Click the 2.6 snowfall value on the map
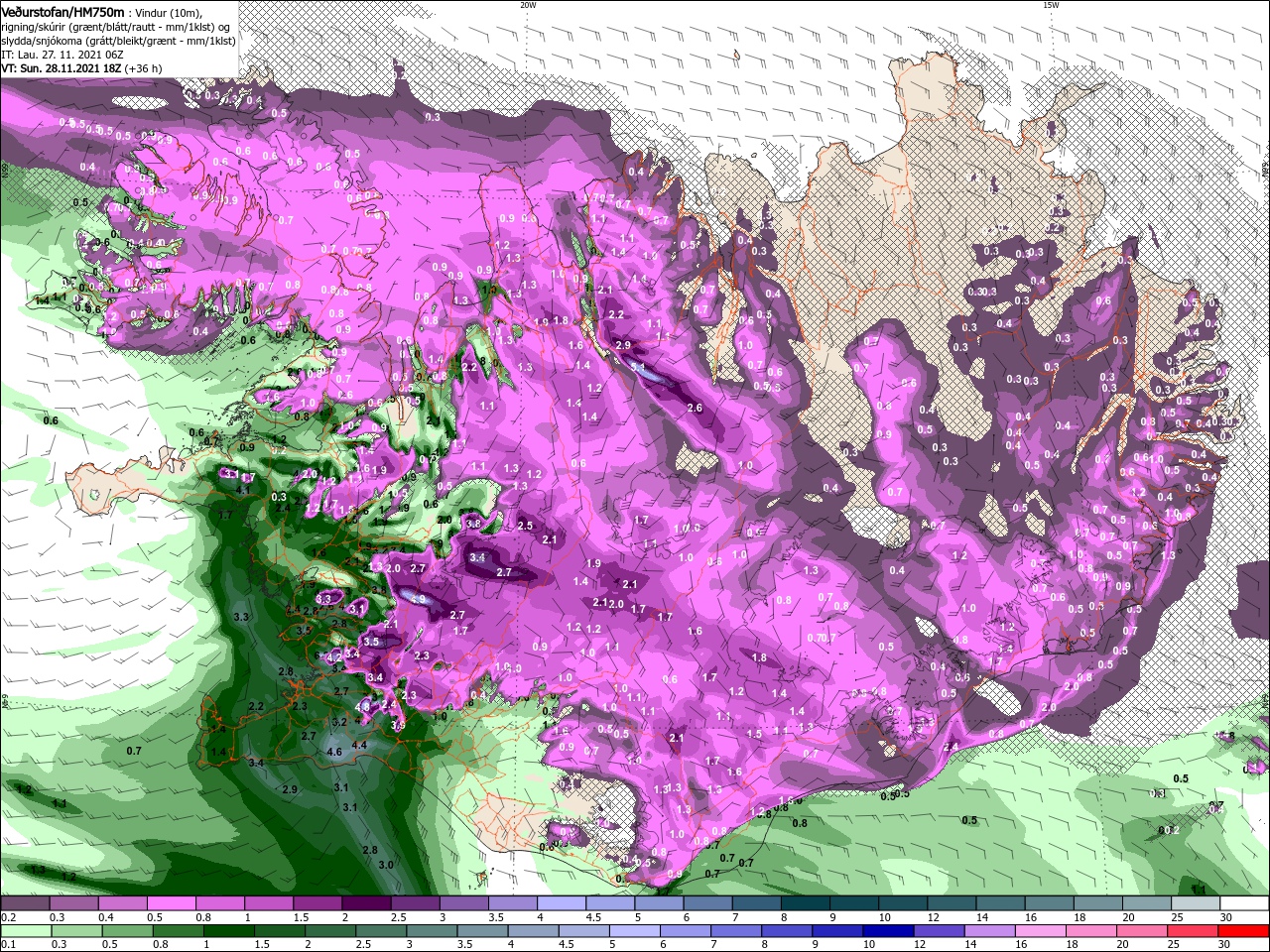This screenshot has width=1270, height=952. pyautogui.click(x=695, y=408)
